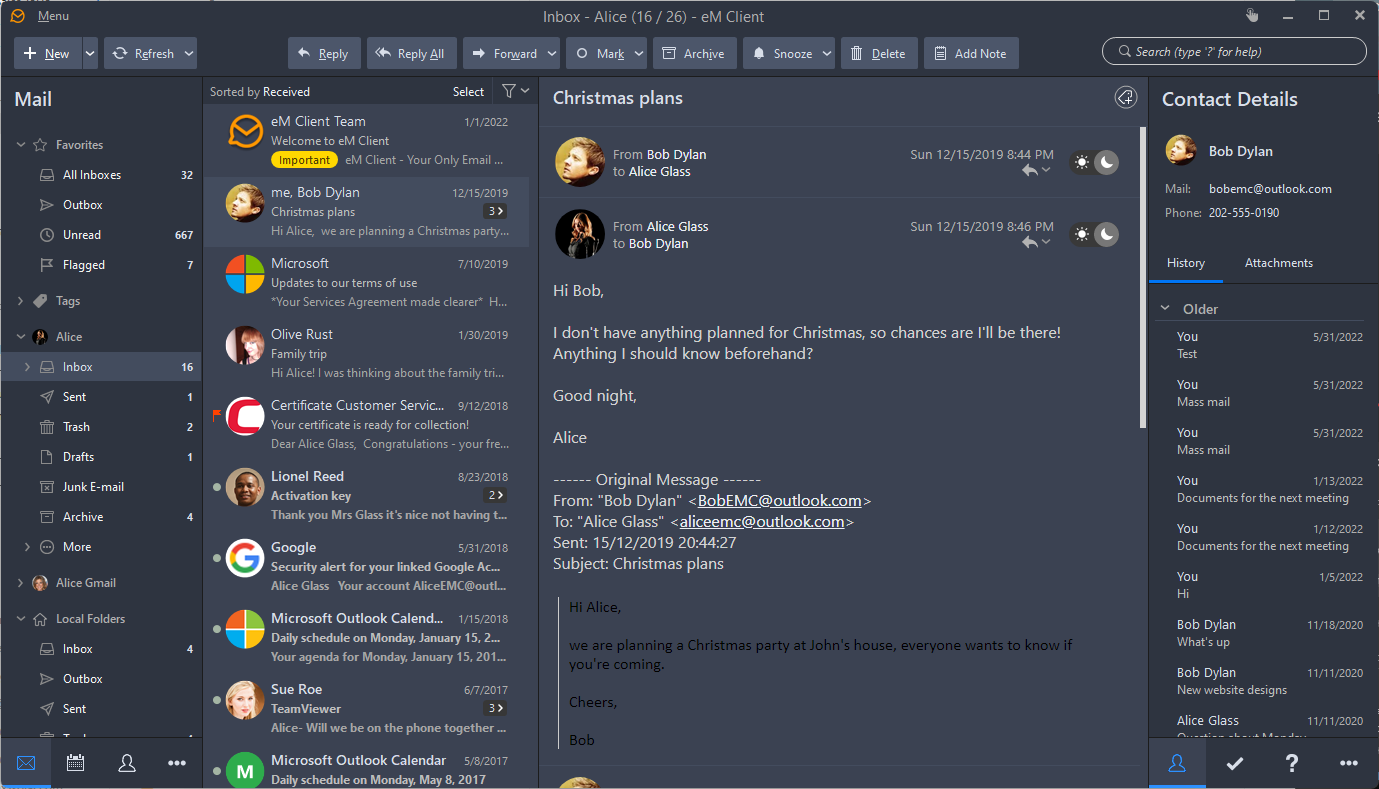
Task: Open the Contacts view in bottom navigation
Action: click(127, 763)
